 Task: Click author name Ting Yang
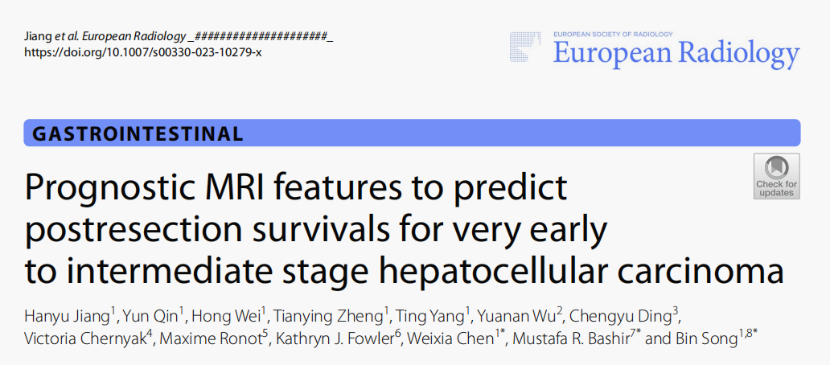[430, 316]
